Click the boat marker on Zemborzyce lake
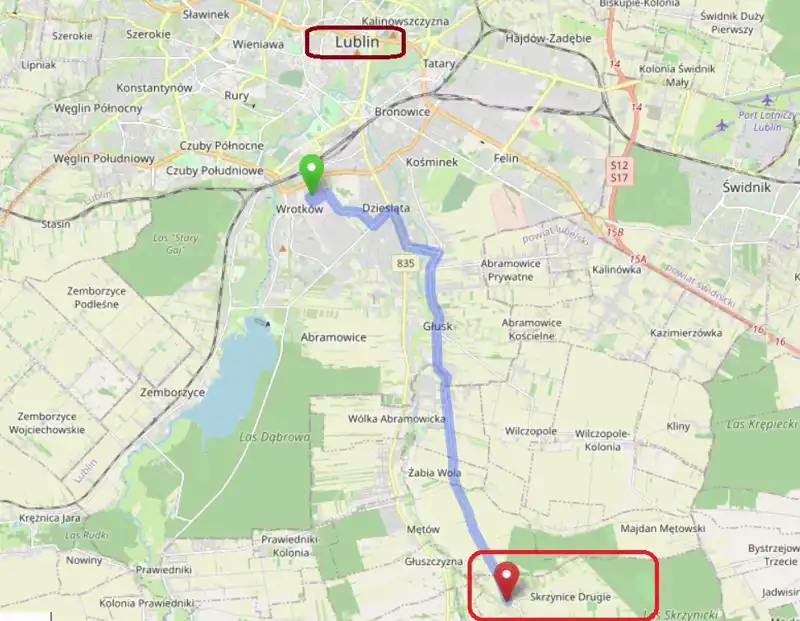 click(x=268, y=324)
